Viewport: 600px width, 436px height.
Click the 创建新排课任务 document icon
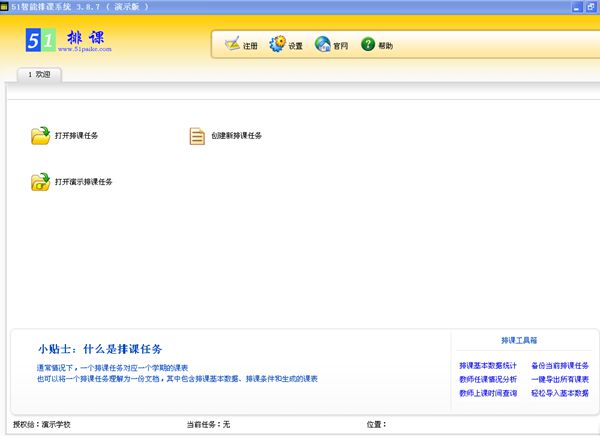coord(197,135)
